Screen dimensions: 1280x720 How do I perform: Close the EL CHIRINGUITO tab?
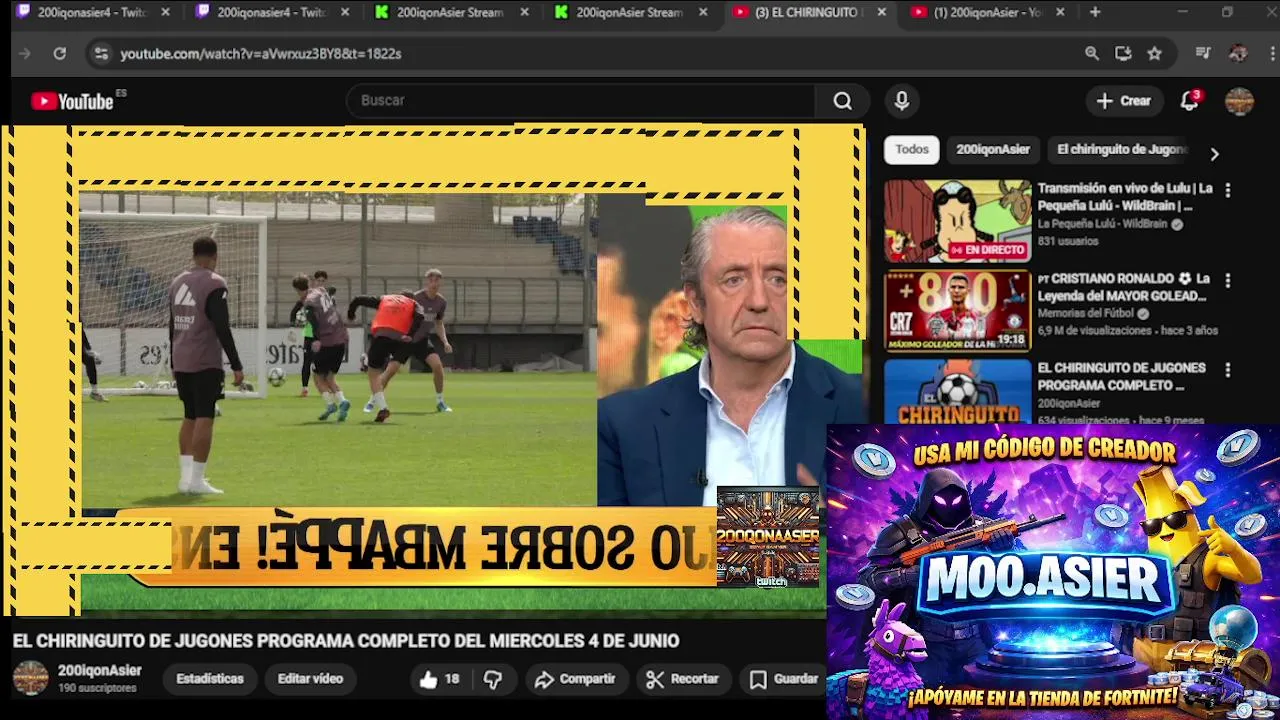coord(881,12)
